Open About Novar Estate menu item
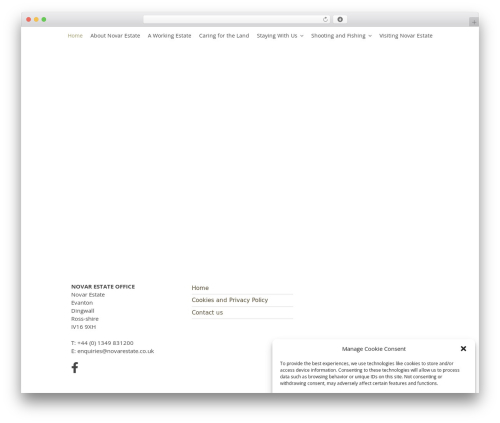The image size is (500, 423). click(115, 36)
